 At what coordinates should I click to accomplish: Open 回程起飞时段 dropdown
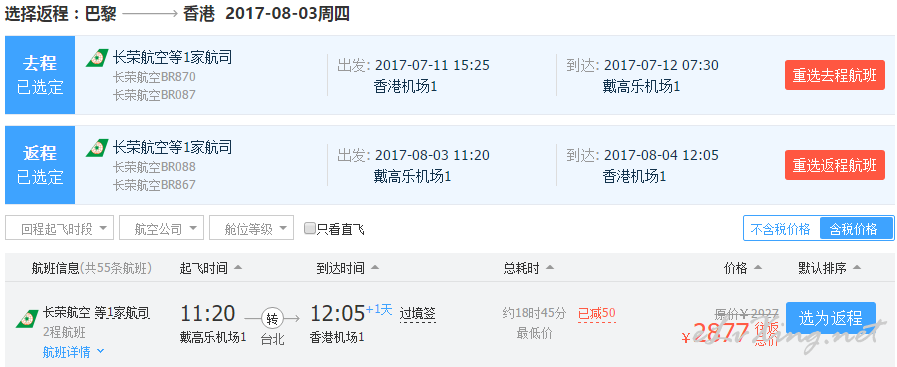[x=59, y=228]
